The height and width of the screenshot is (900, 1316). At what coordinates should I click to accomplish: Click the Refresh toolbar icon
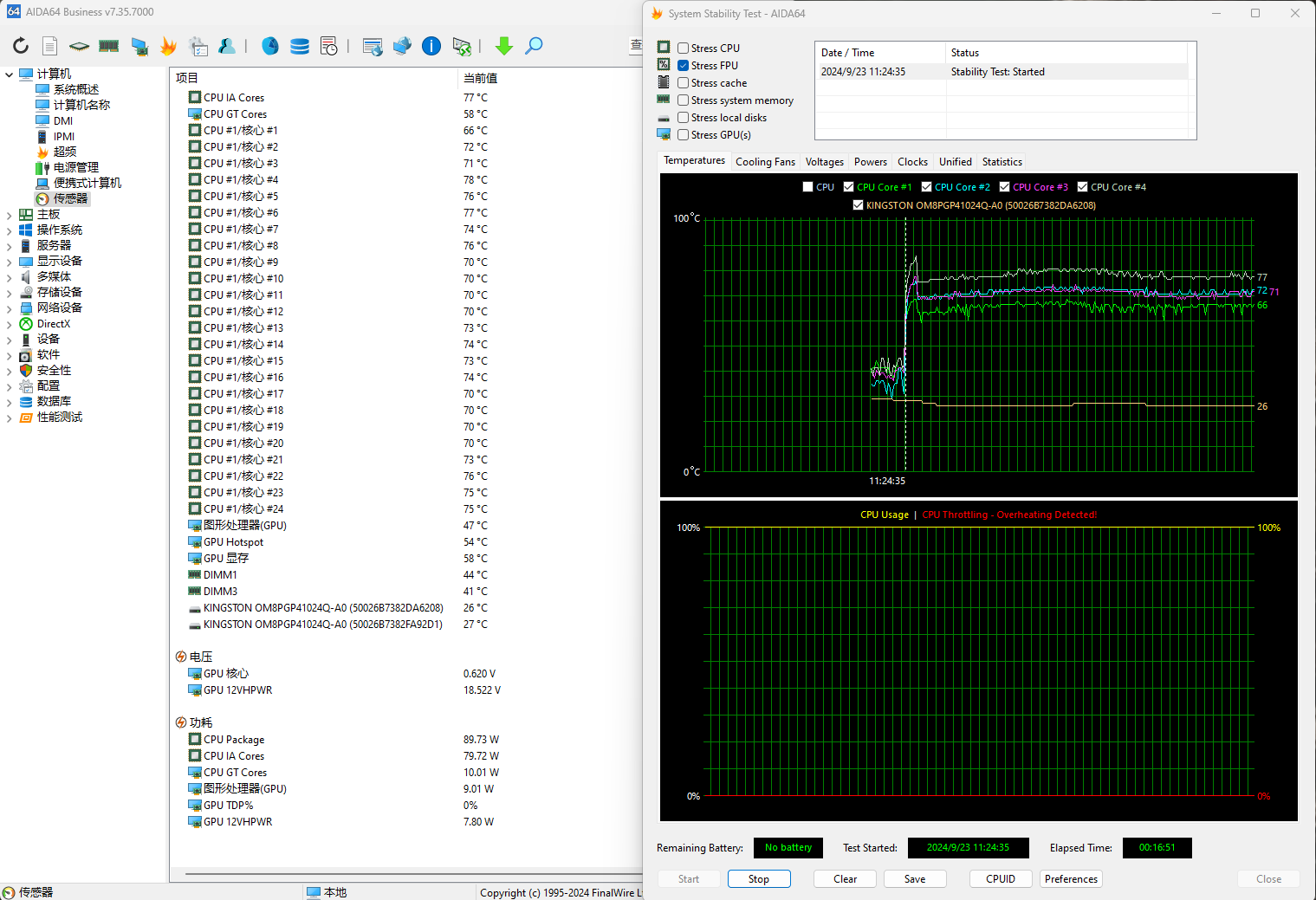[x=21, y=46]
